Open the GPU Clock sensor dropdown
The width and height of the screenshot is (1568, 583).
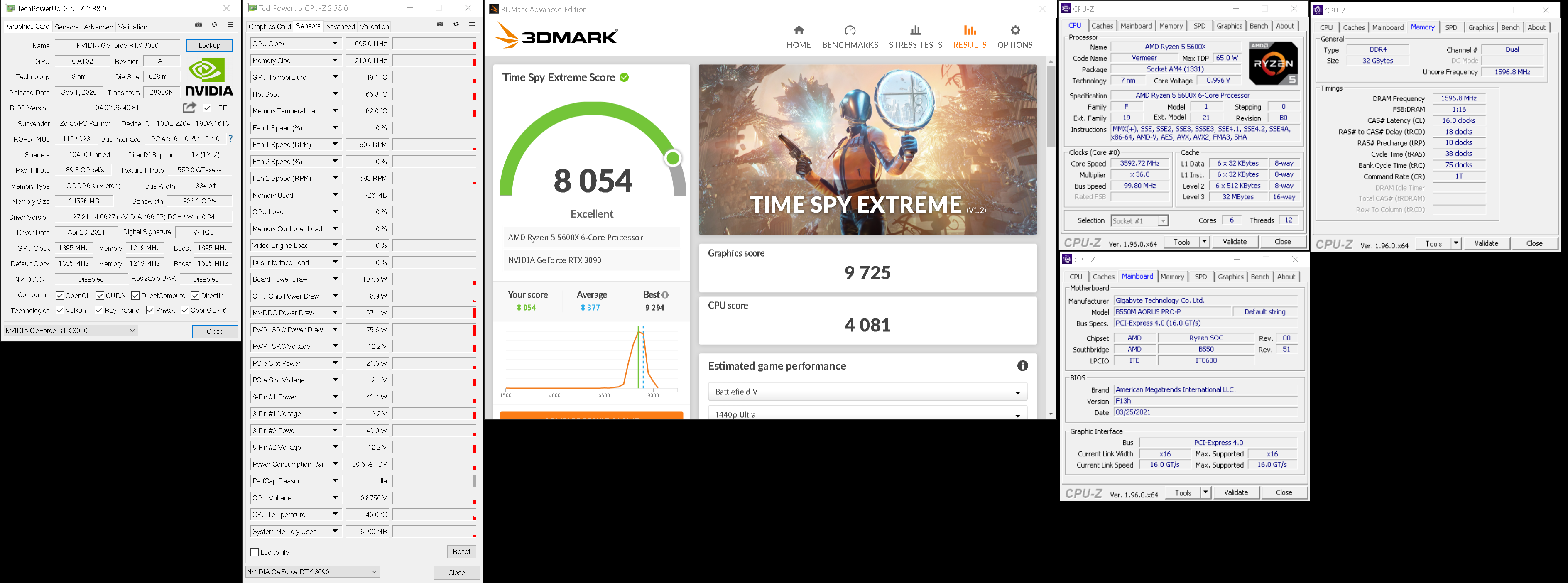(335, 43)
